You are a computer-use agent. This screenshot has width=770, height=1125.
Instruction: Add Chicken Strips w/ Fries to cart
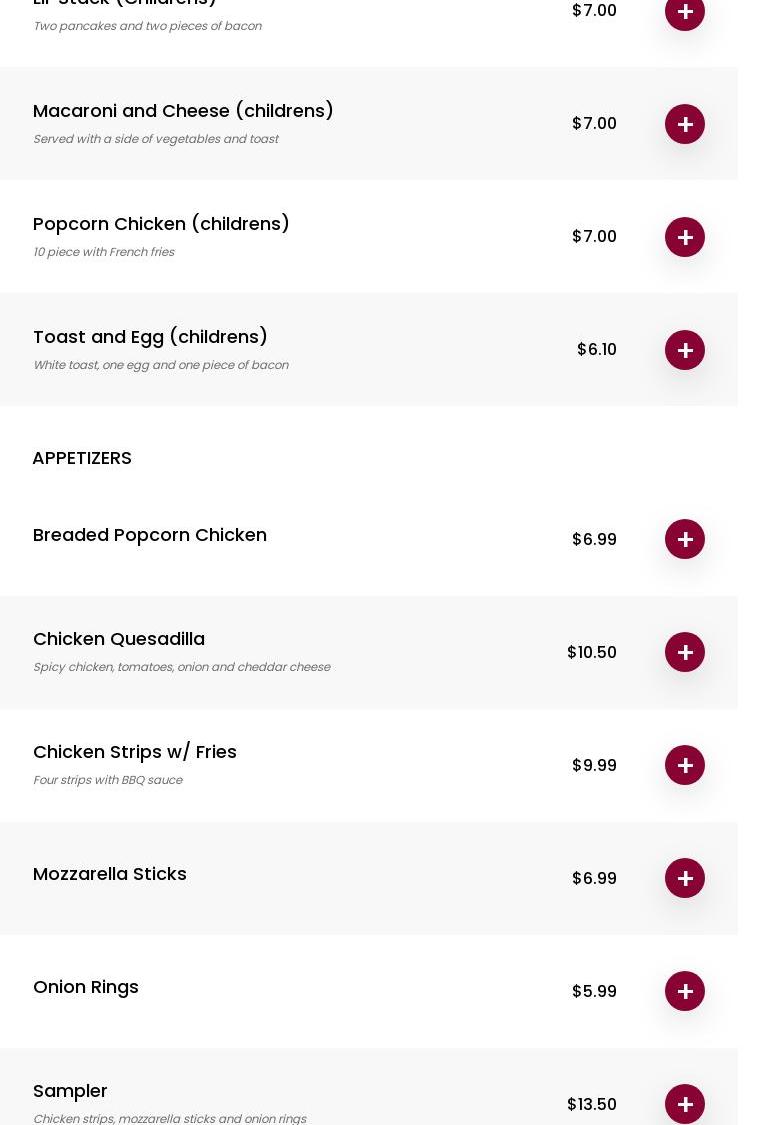(685, 765)
